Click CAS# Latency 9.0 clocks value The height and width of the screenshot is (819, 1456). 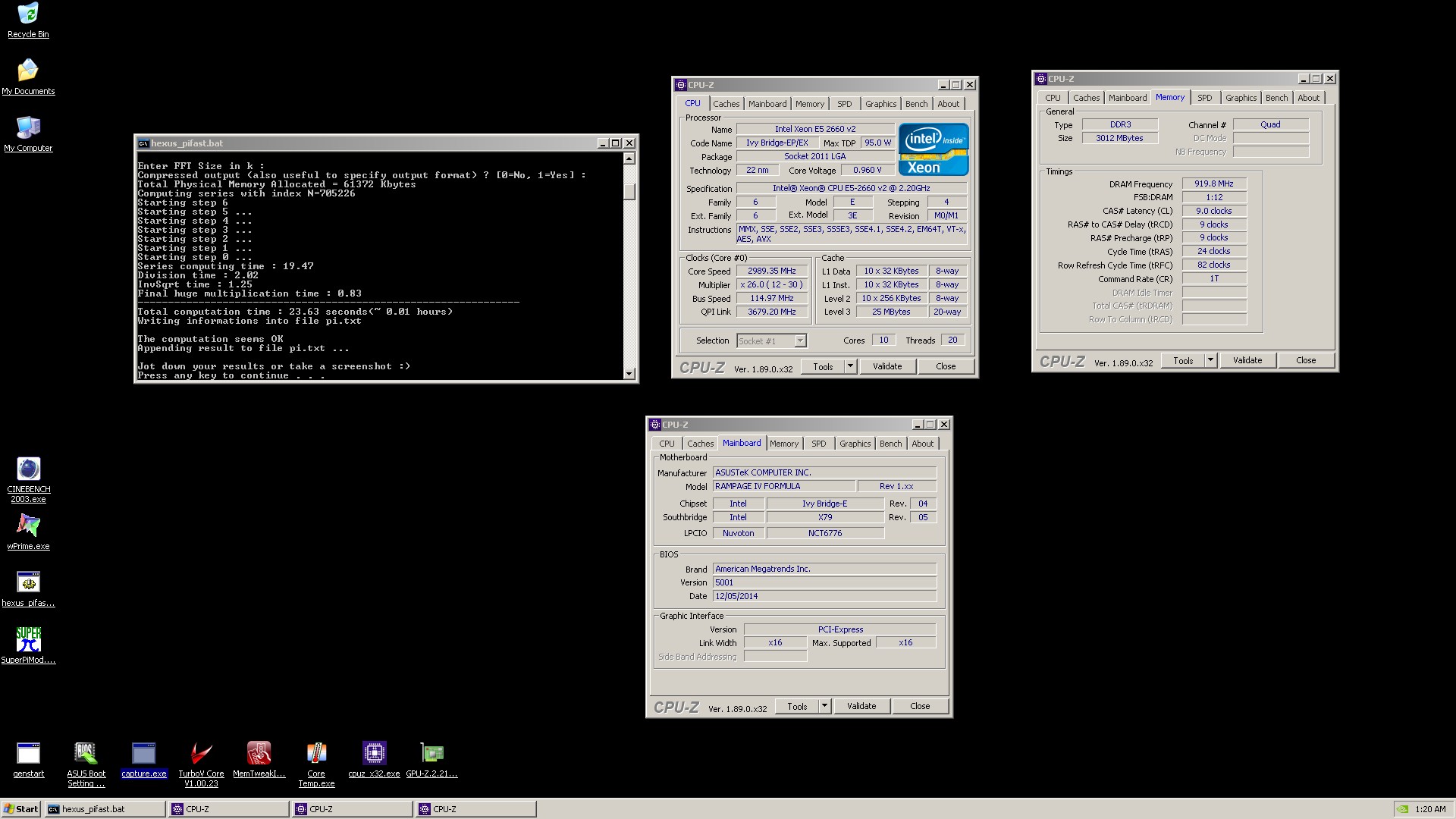pos(1214,211)
